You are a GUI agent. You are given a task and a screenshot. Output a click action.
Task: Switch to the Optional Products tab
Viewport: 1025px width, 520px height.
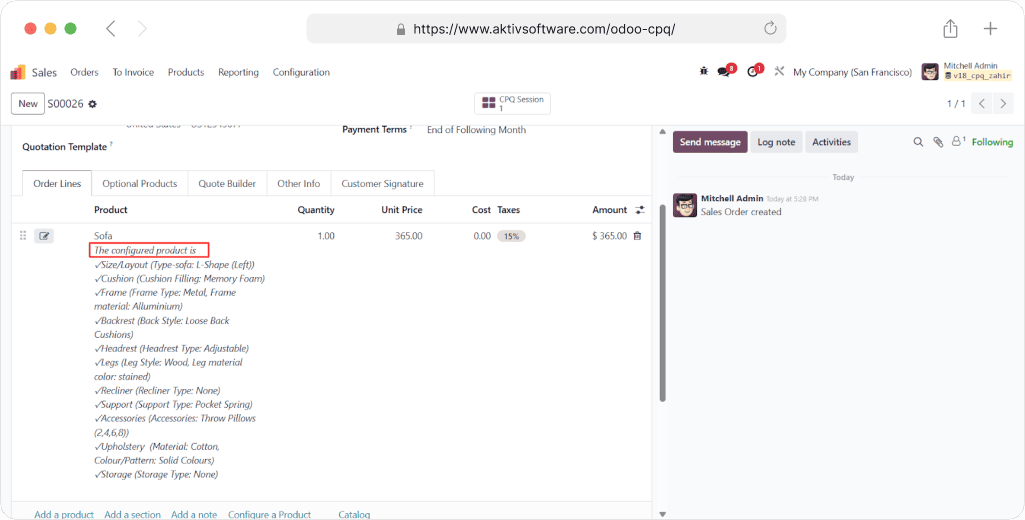coord(139,184)
